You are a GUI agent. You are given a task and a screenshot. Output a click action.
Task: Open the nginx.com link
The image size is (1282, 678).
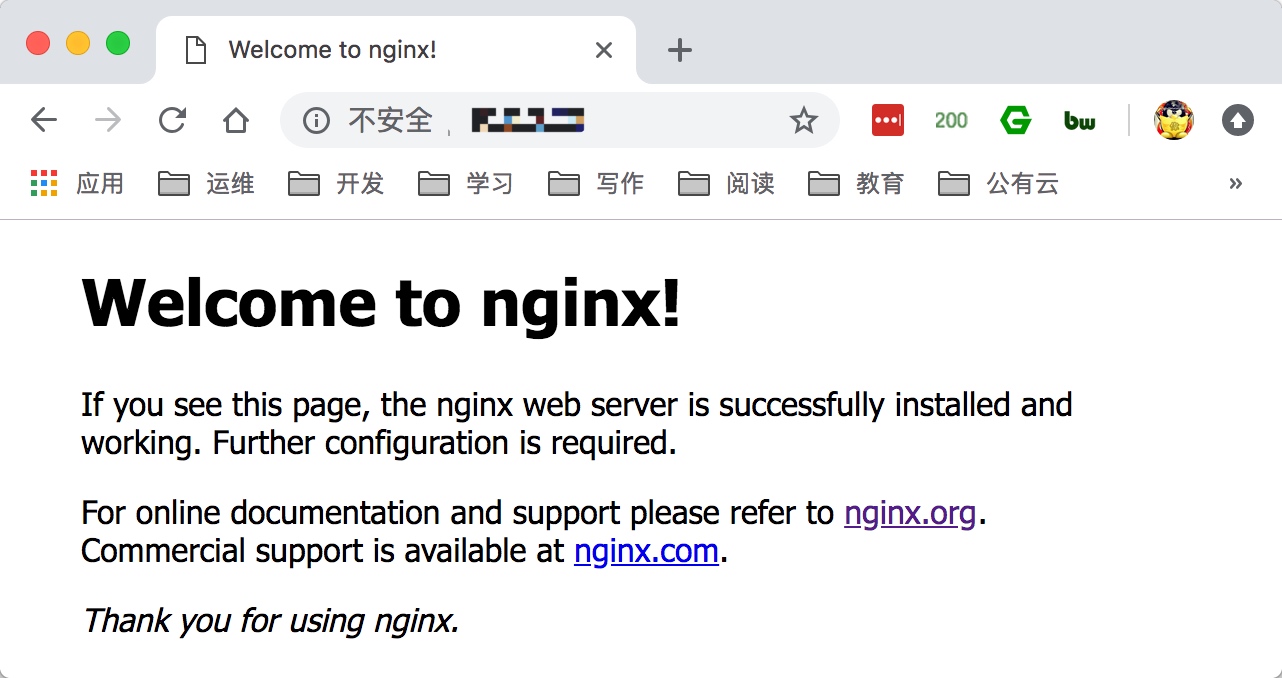click(x=645, y=551)
